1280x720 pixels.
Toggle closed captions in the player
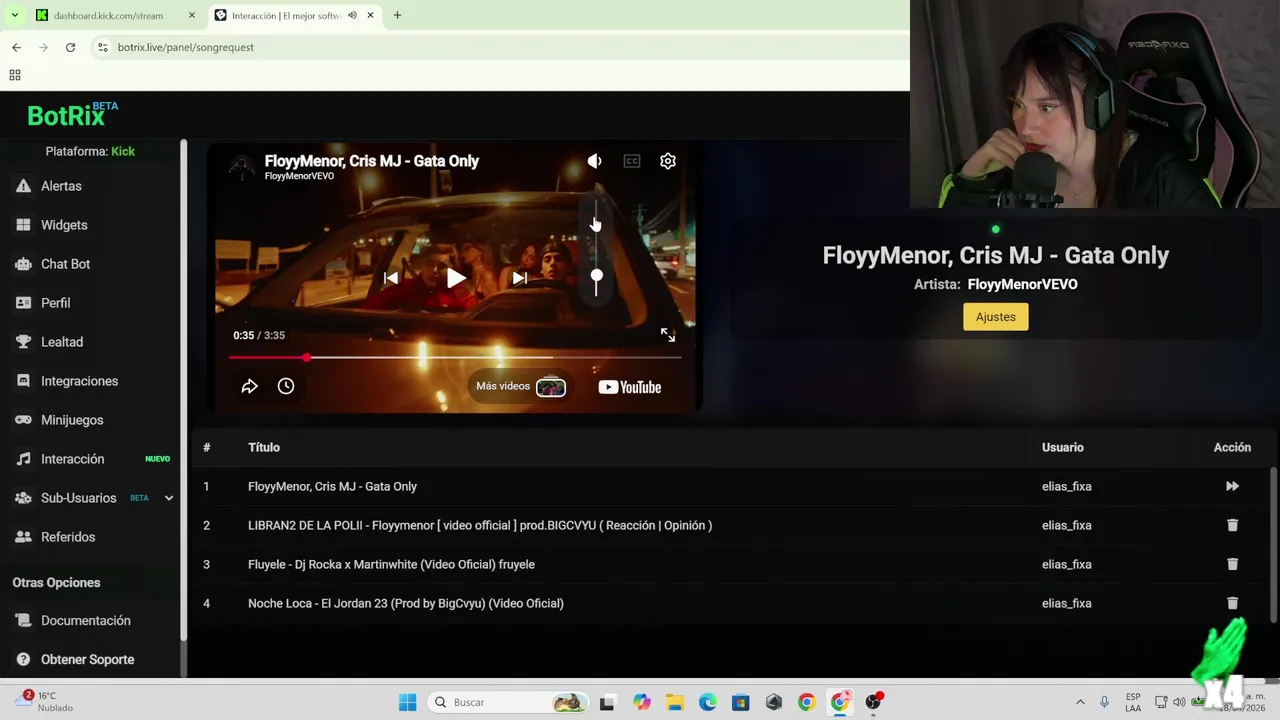(x=632, y=161)
